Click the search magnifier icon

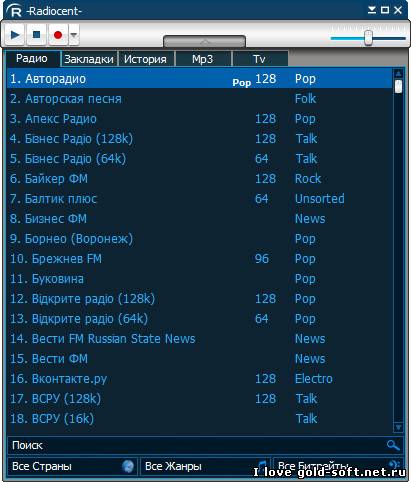[393, 445]
